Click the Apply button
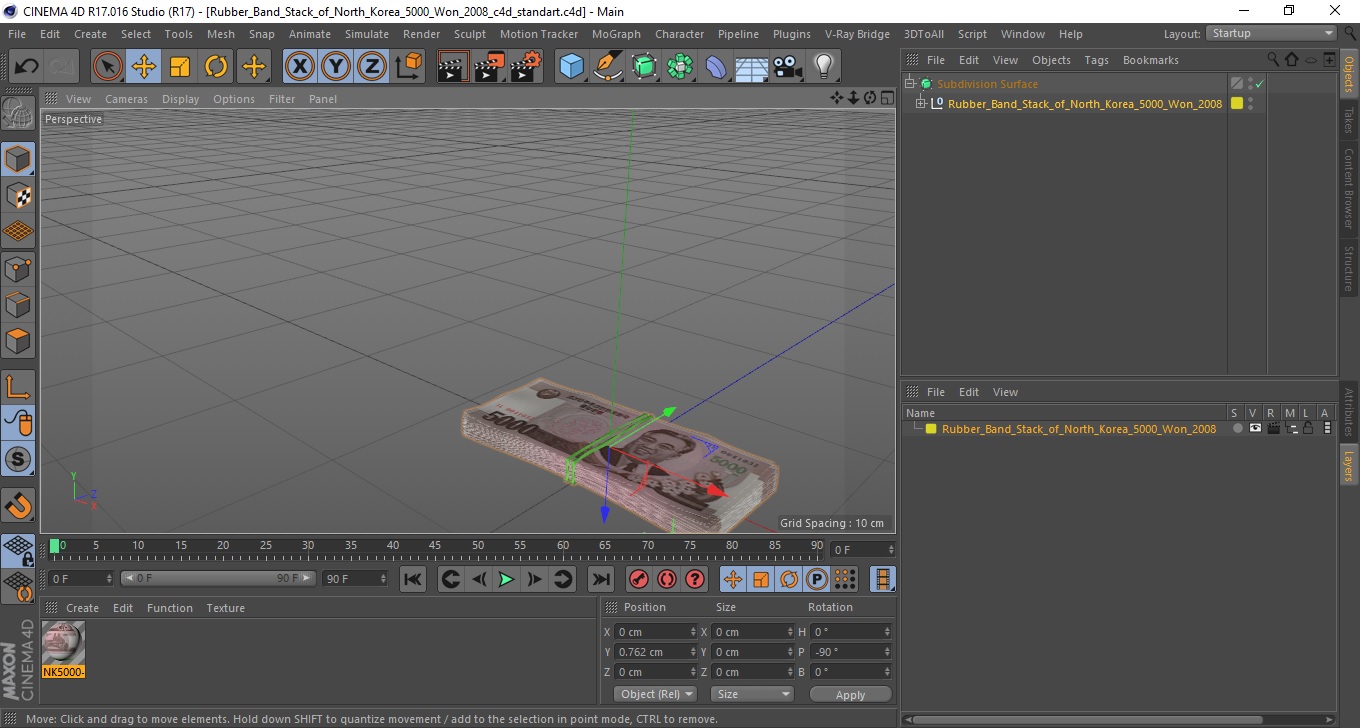This screenshot has height=728, width=1360. point(850,694)
